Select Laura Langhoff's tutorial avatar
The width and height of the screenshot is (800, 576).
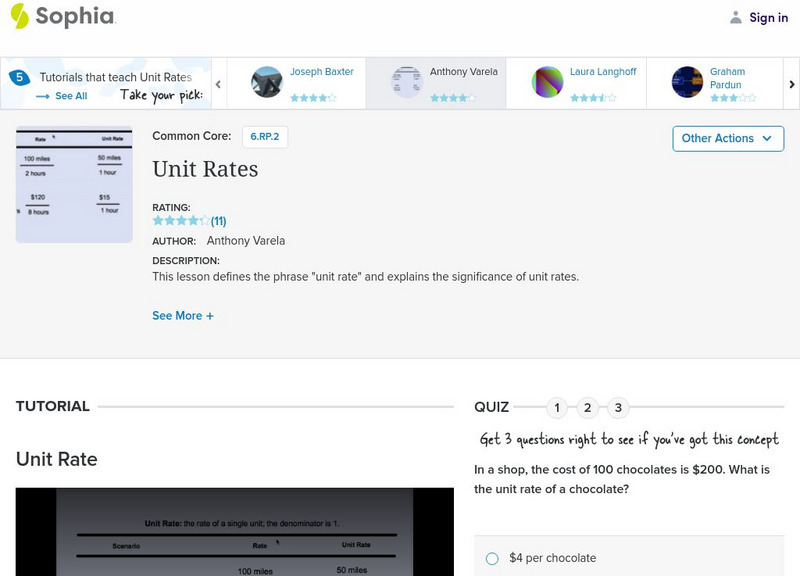547,82
